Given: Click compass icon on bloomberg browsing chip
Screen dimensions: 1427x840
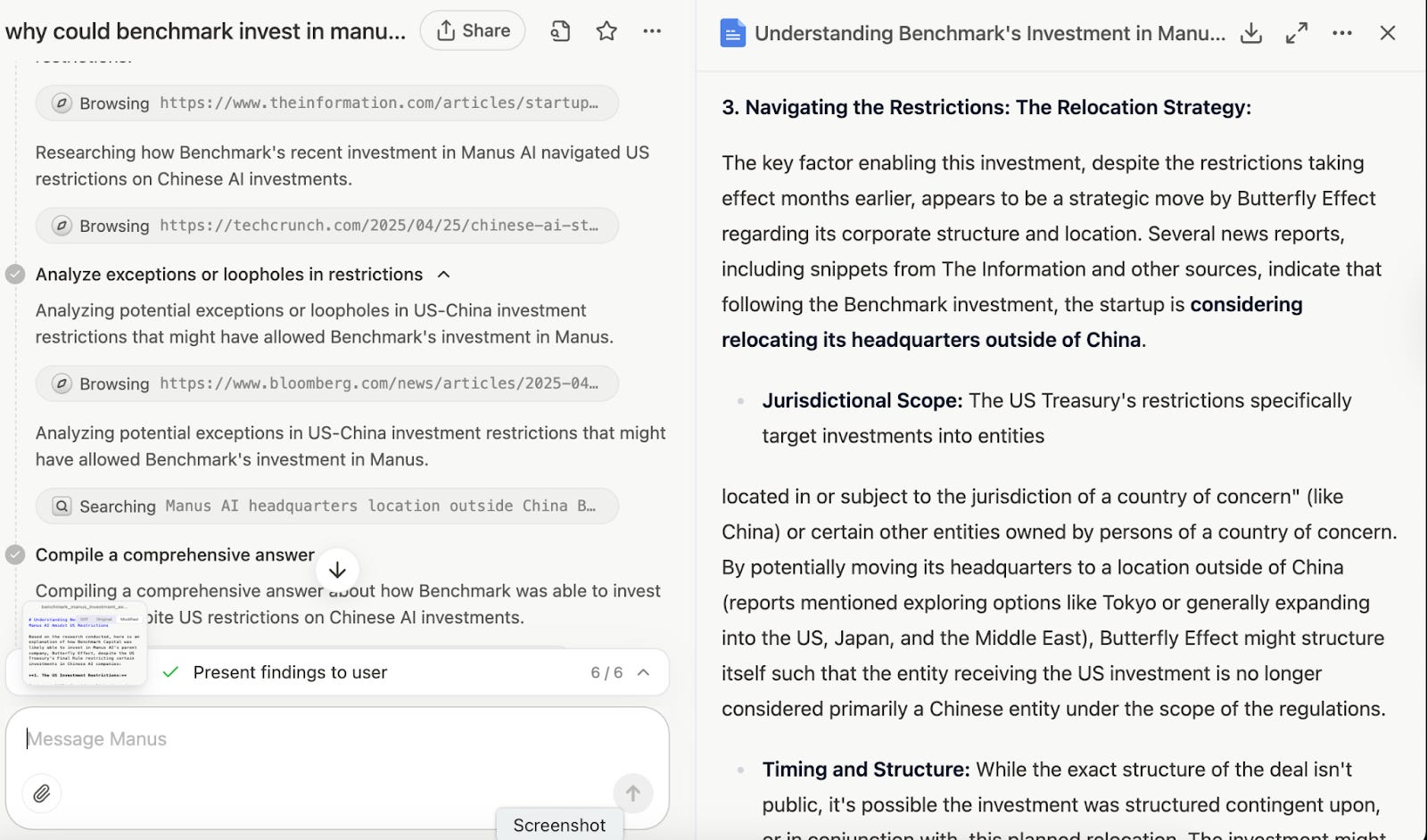Looking at the screenshot, I should coord(62,383).
